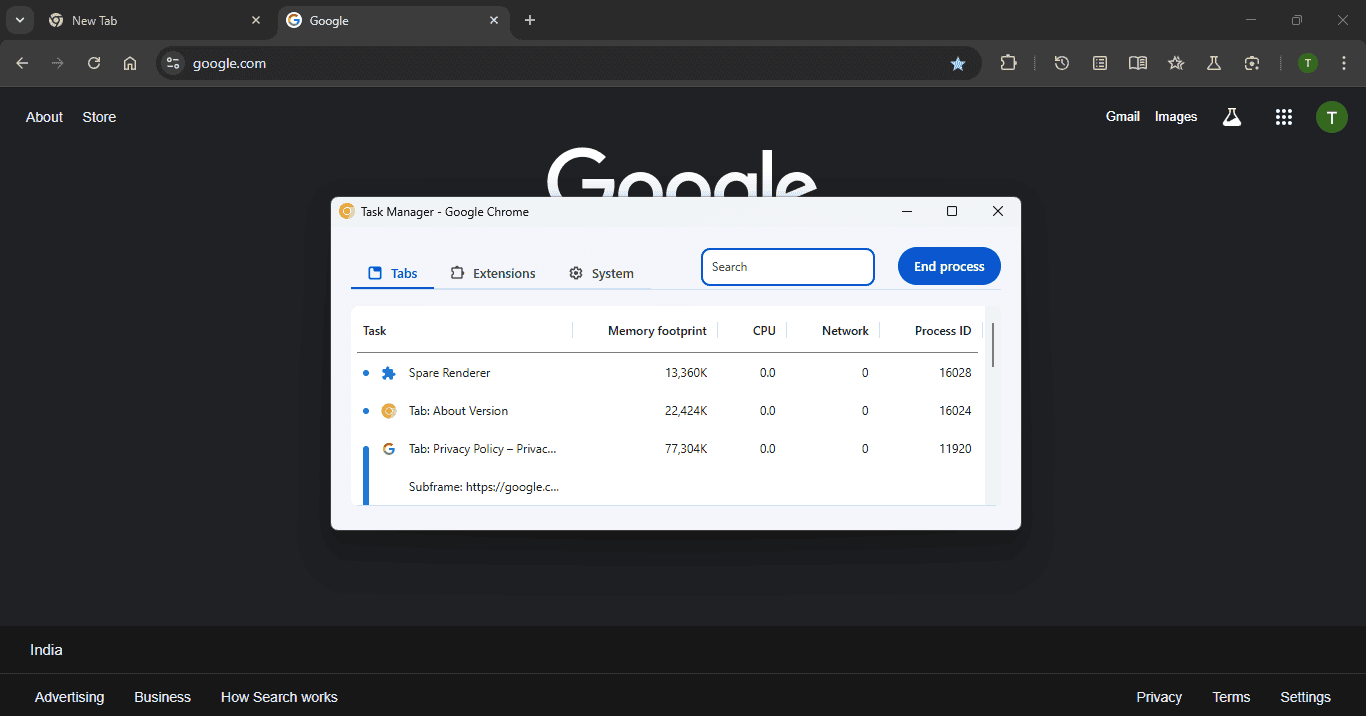
Task: Open Search Labs flask icon on Google page
Action: point(1232,117)
